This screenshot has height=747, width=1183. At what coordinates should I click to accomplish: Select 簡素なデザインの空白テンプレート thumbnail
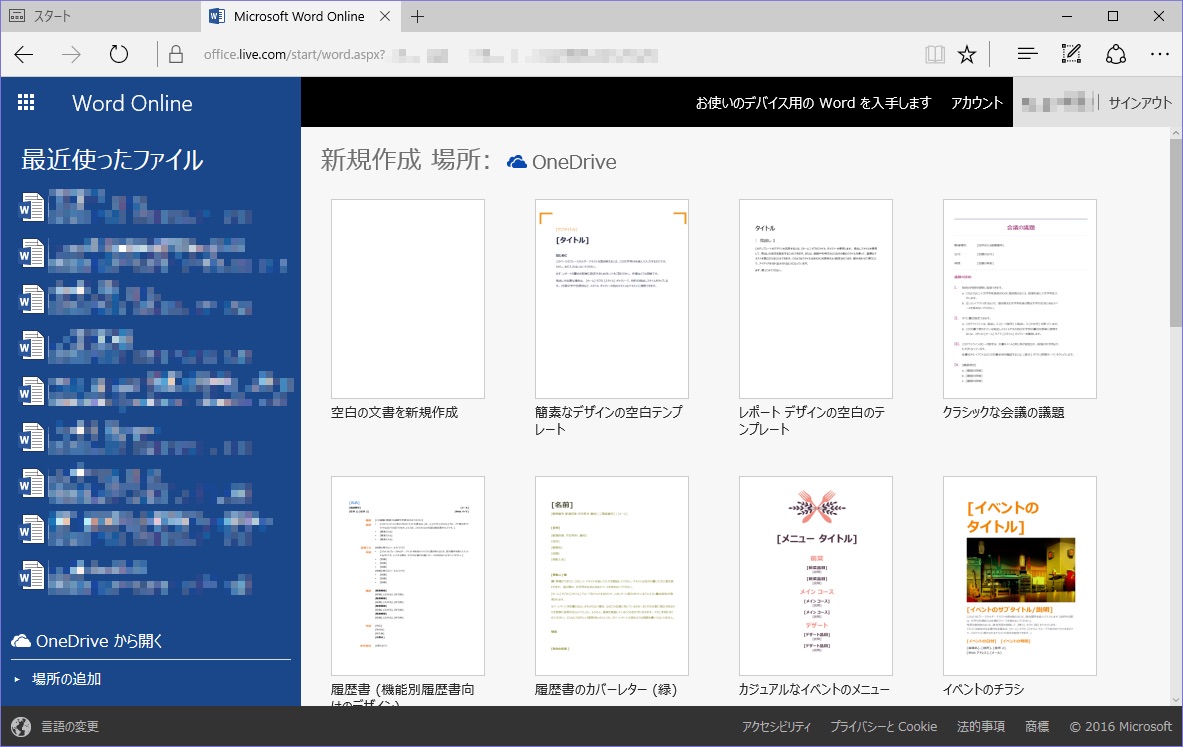(x=612, y=299)
